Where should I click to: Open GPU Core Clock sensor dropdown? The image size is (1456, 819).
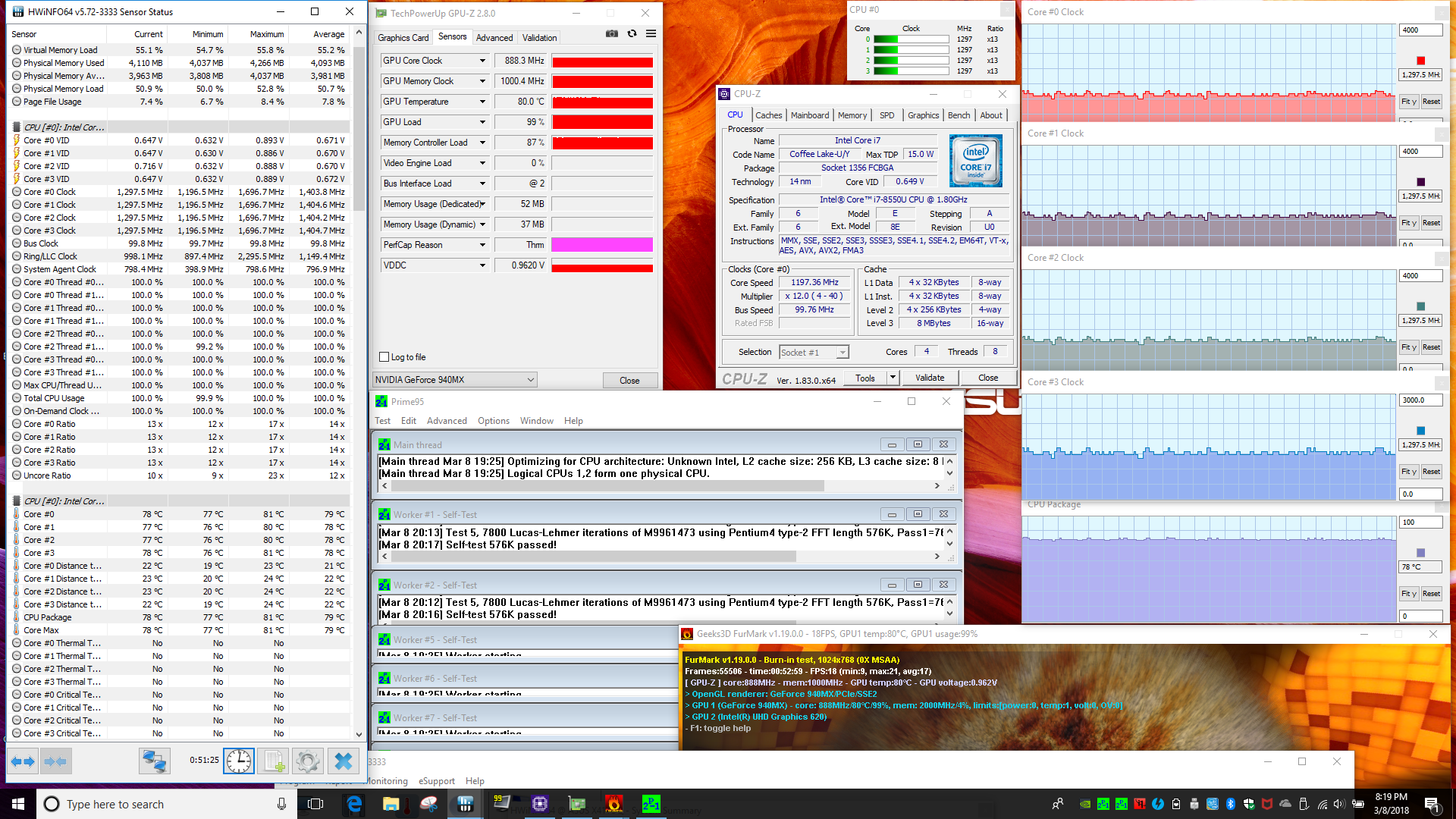(482, 61)
